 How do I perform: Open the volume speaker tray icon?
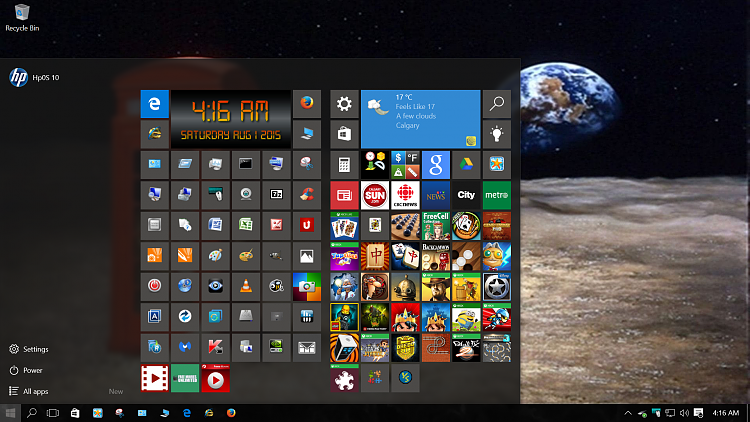click(x=684, y=413)
